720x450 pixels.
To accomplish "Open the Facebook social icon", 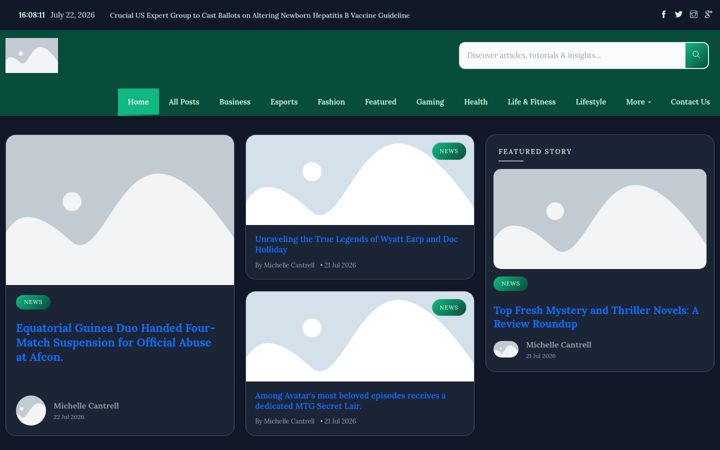I will (664, 14).
